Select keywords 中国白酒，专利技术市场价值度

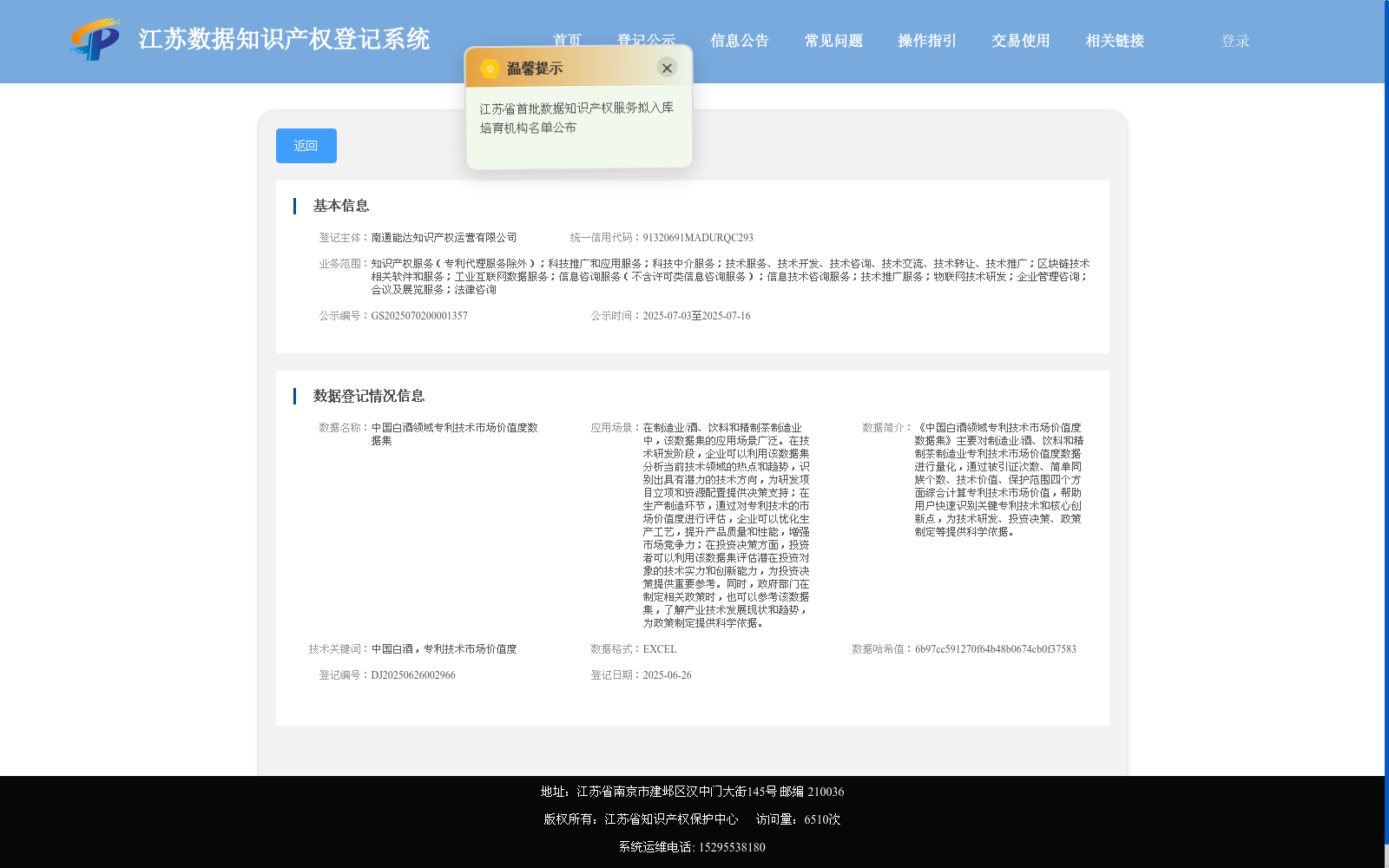[444, 649]
